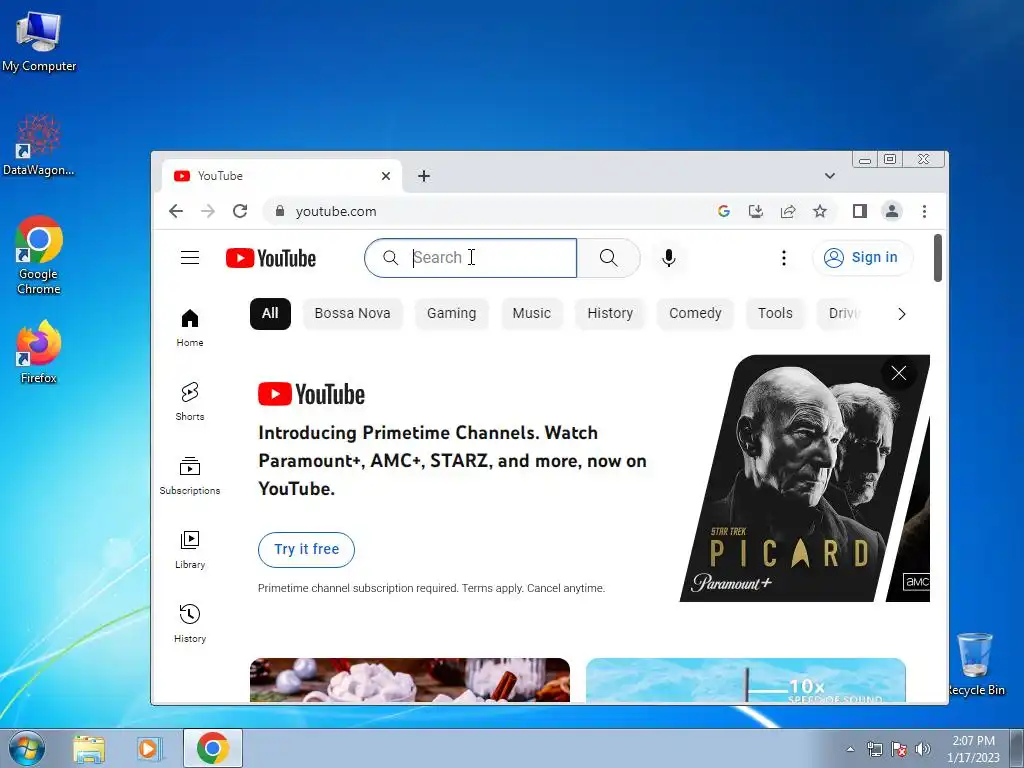Click the Chrome taskbar button

click(x=213, y=748)
